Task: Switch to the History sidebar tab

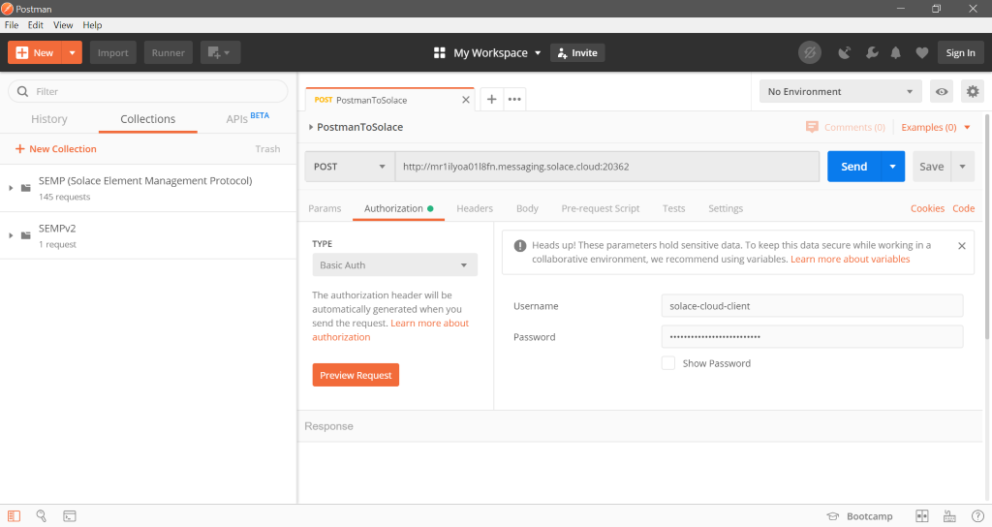Action: pyautogui.click(x=49, y=119)
